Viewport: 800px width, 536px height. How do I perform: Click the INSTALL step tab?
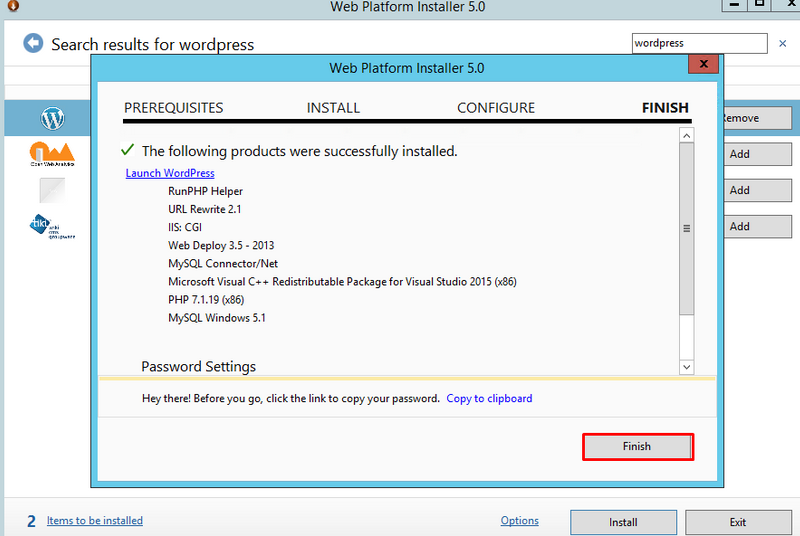click(x=333, y=108)
